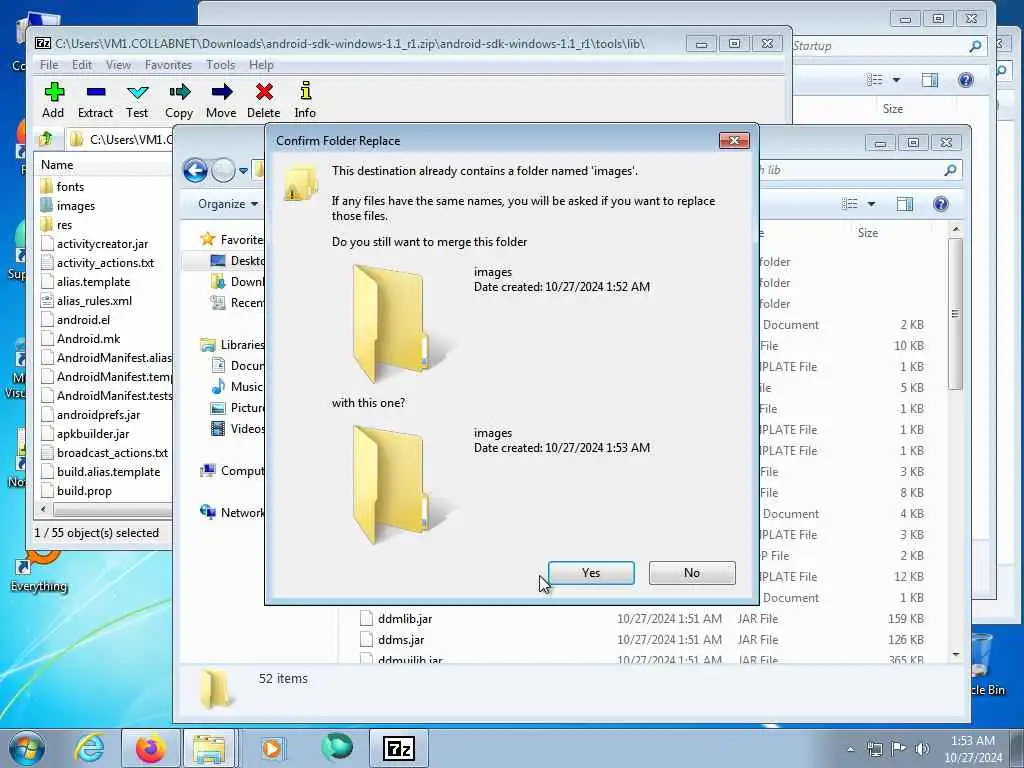Click the Test toolbar icon

(137, 99)
